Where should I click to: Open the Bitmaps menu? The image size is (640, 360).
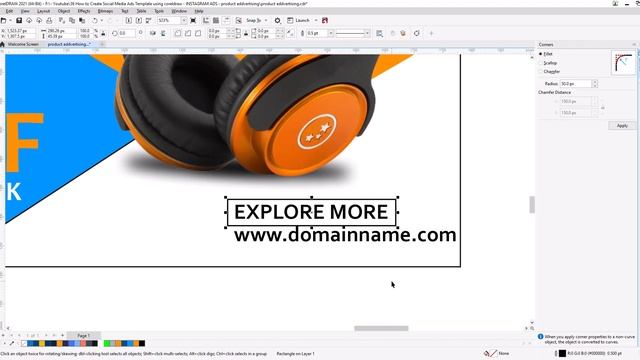[105, 11]
